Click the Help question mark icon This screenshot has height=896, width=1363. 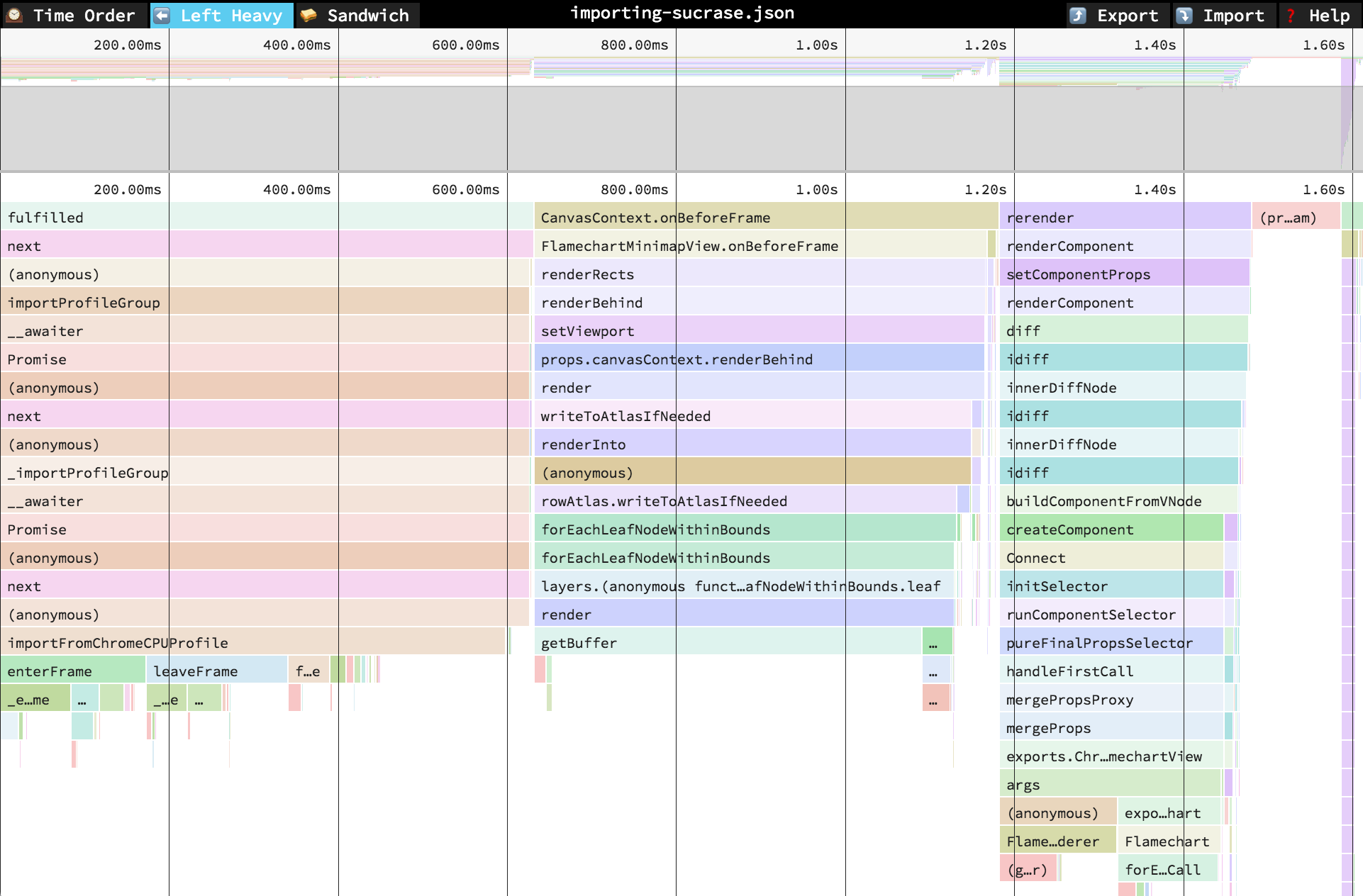pos(1291,15)
